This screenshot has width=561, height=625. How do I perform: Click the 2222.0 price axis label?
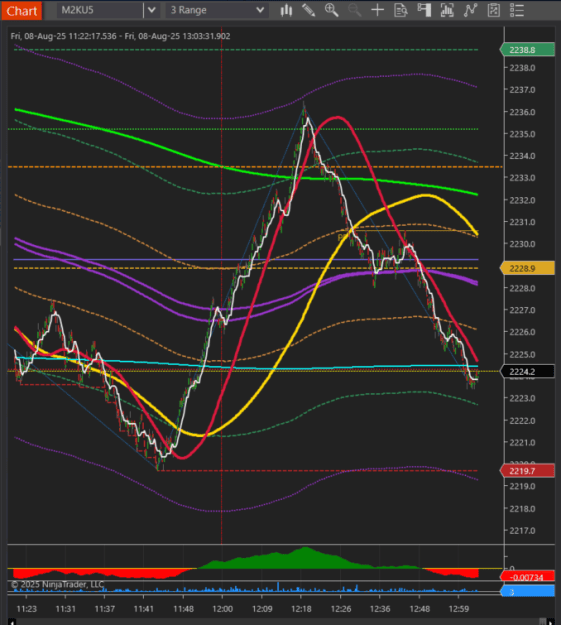click(522, 421)
